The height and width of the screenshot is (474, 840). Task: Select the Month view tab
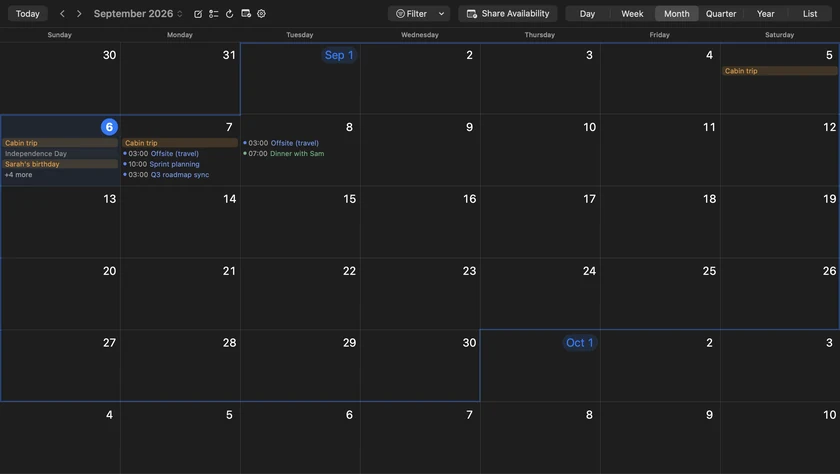coord(677,13)
